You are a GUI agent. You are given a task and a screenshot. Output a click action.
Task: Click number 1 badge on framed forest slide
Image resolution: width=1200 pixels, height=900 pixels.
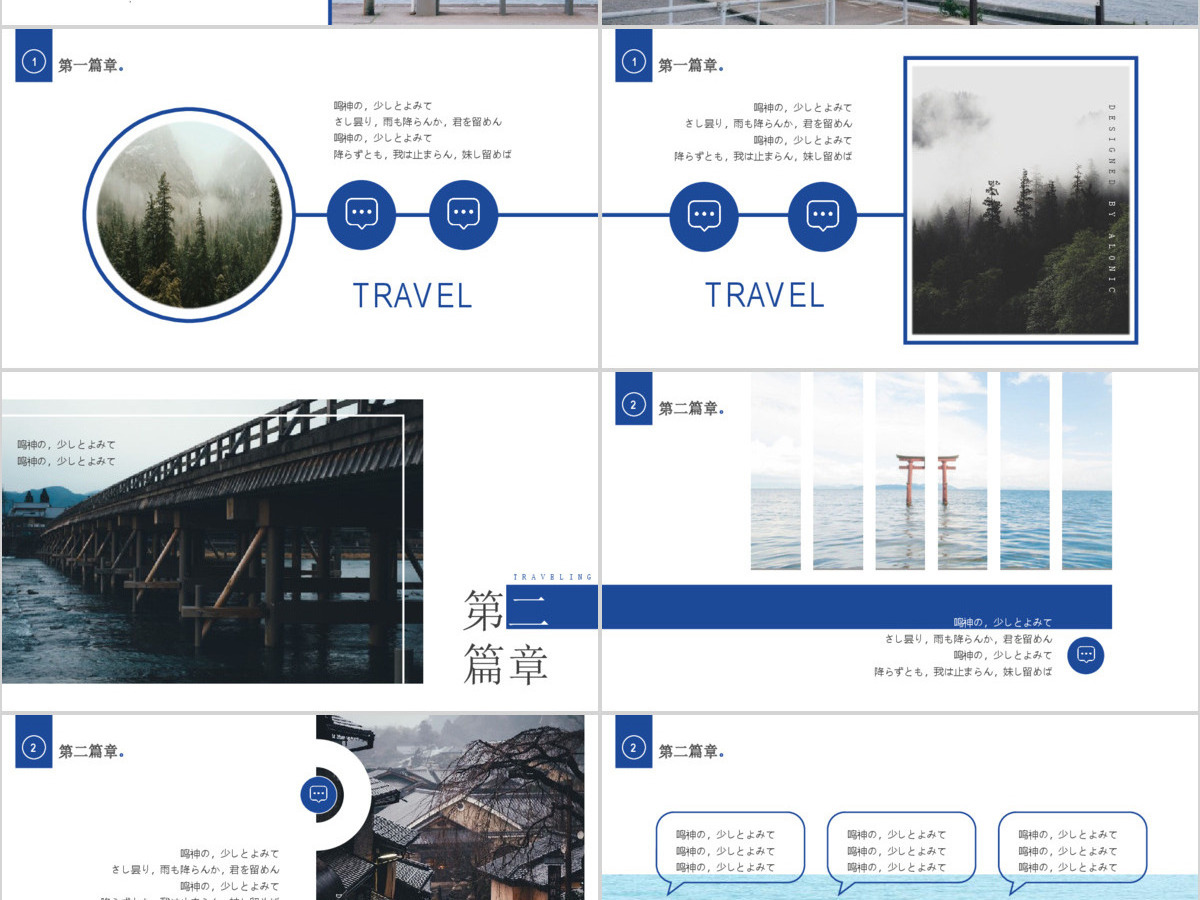click(633, 62)
